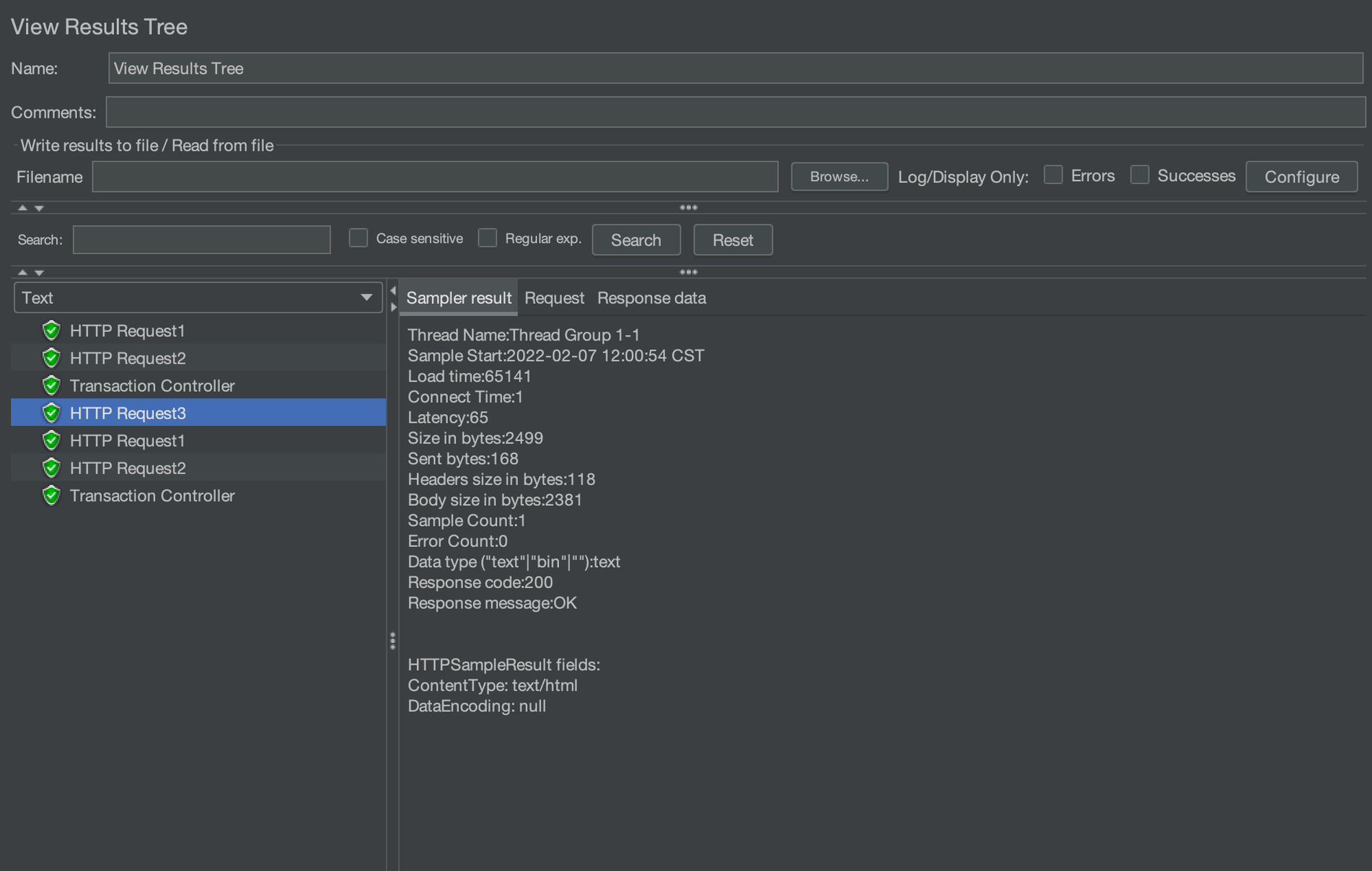Click the right-pointing arrow on the panel divider

(x=393, y=307)
